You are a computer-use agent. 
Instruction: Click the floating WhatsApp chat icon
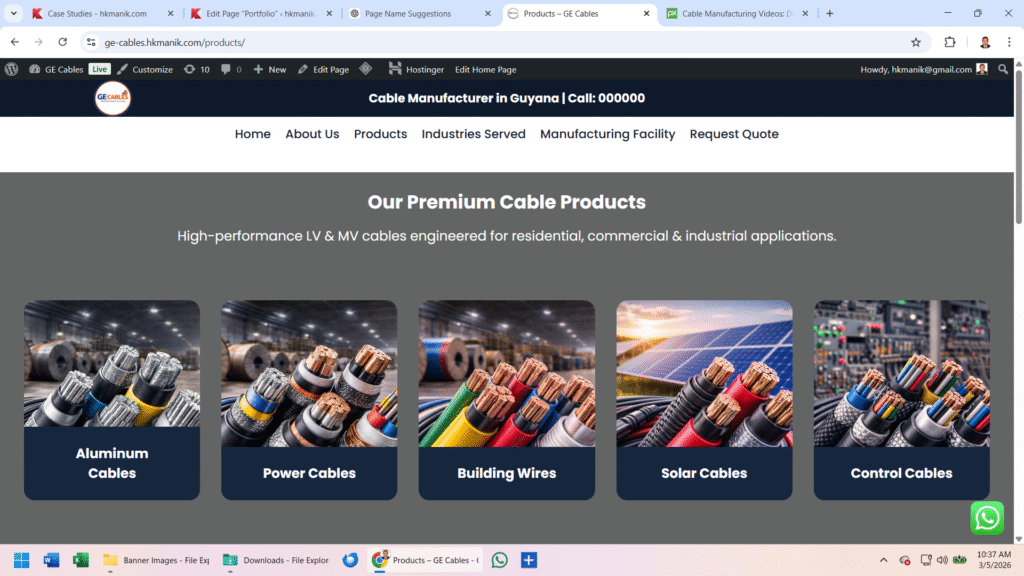coord(987,518)
